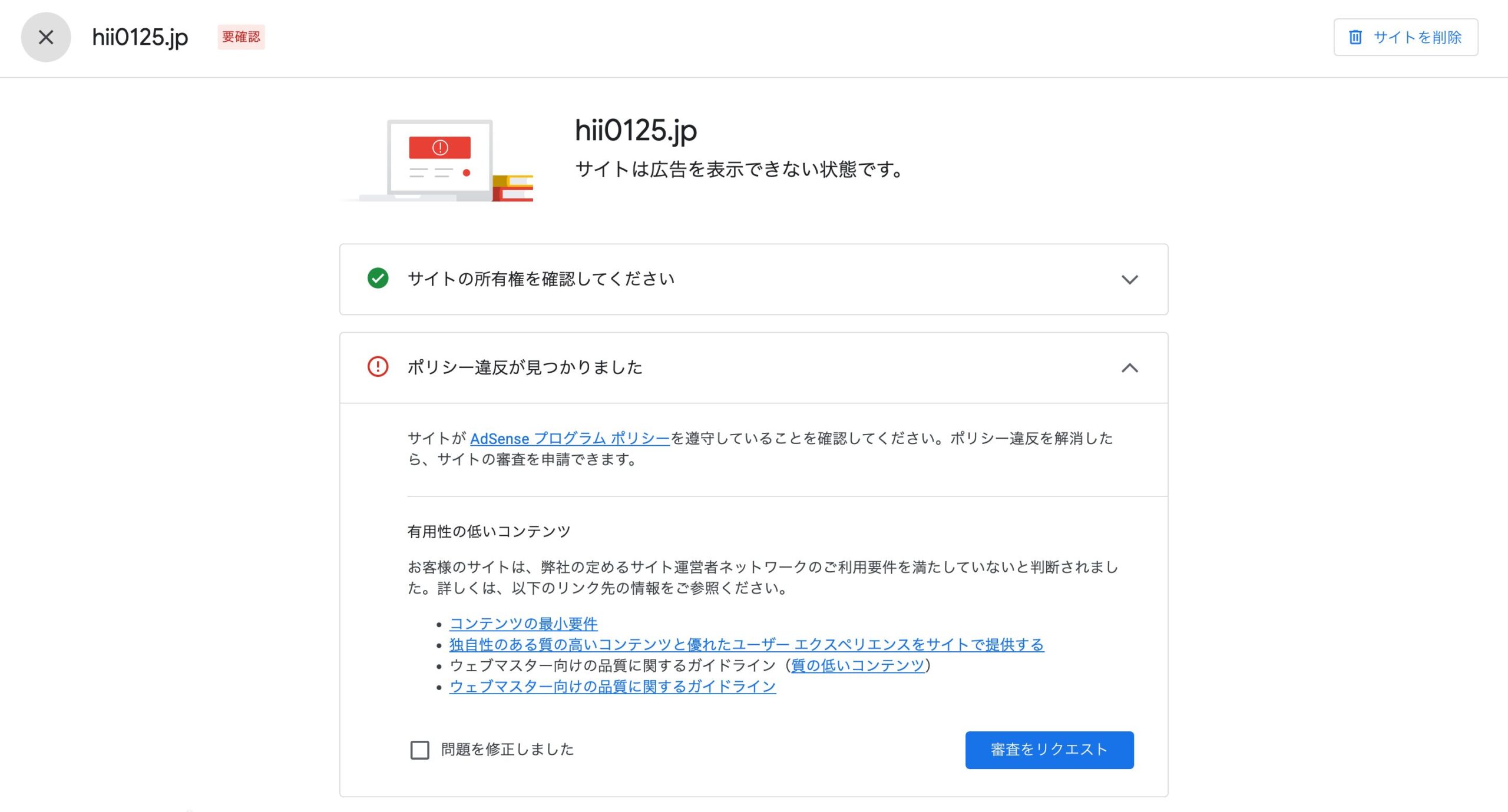1508x812 pixels.
Task: Check the 問題を修正しました checkbox
Action: click(419, 750)
